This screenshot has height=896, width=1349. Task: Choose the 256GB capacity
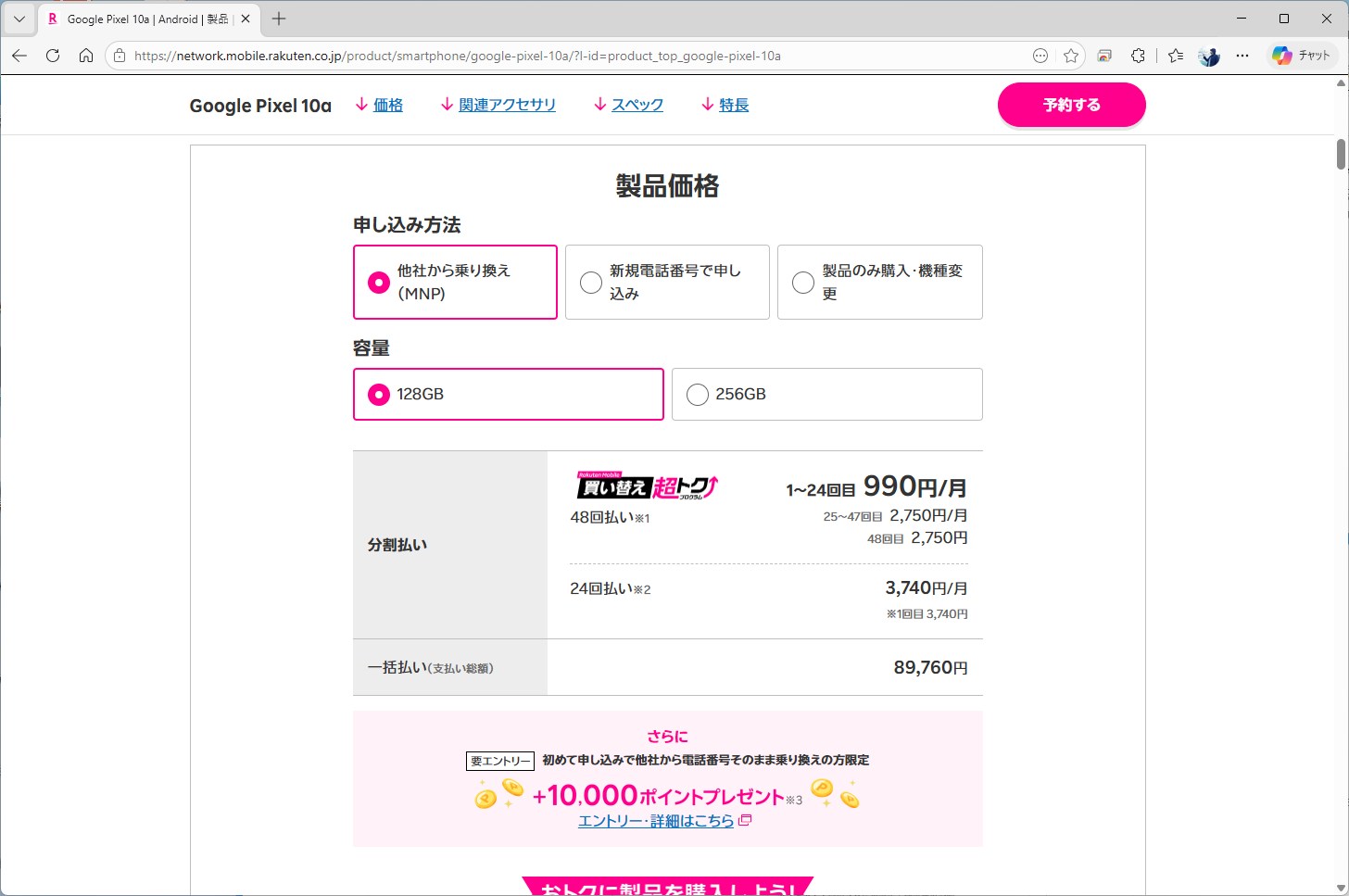point(826,394)
